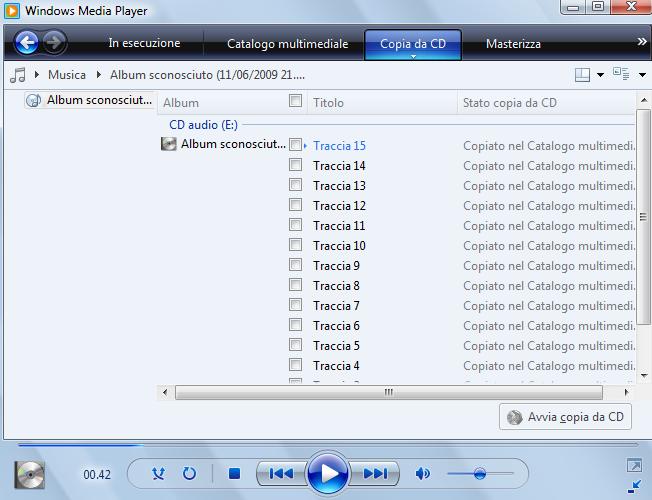
Task: Turn on shuffle playback
Action: 158,473
